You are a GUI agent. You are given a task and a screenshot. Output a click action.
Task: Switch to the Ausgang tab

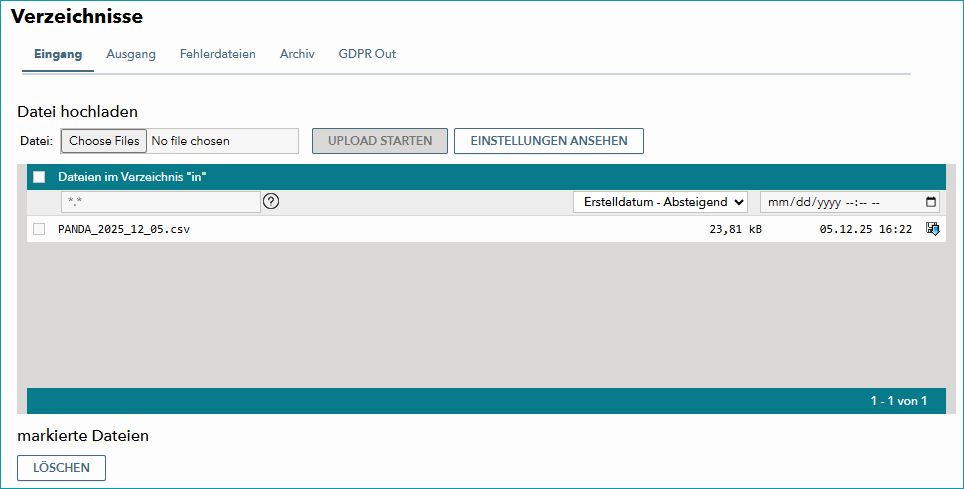[131, 54]
